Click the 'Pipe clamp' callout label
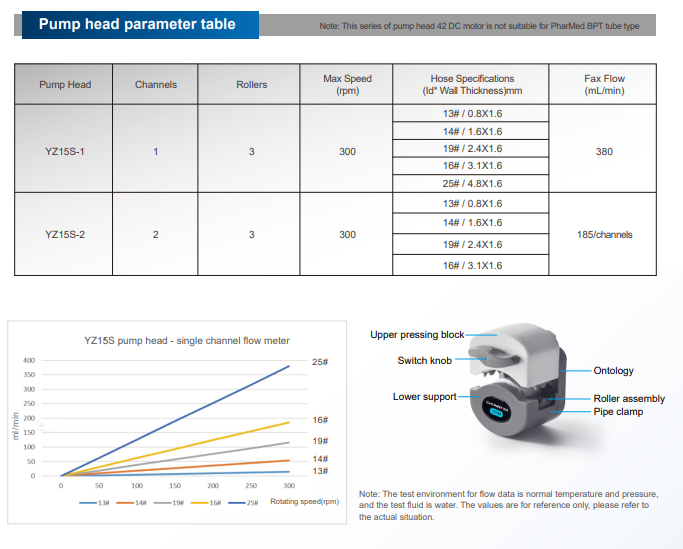The image size is (683, 549). 618,412
